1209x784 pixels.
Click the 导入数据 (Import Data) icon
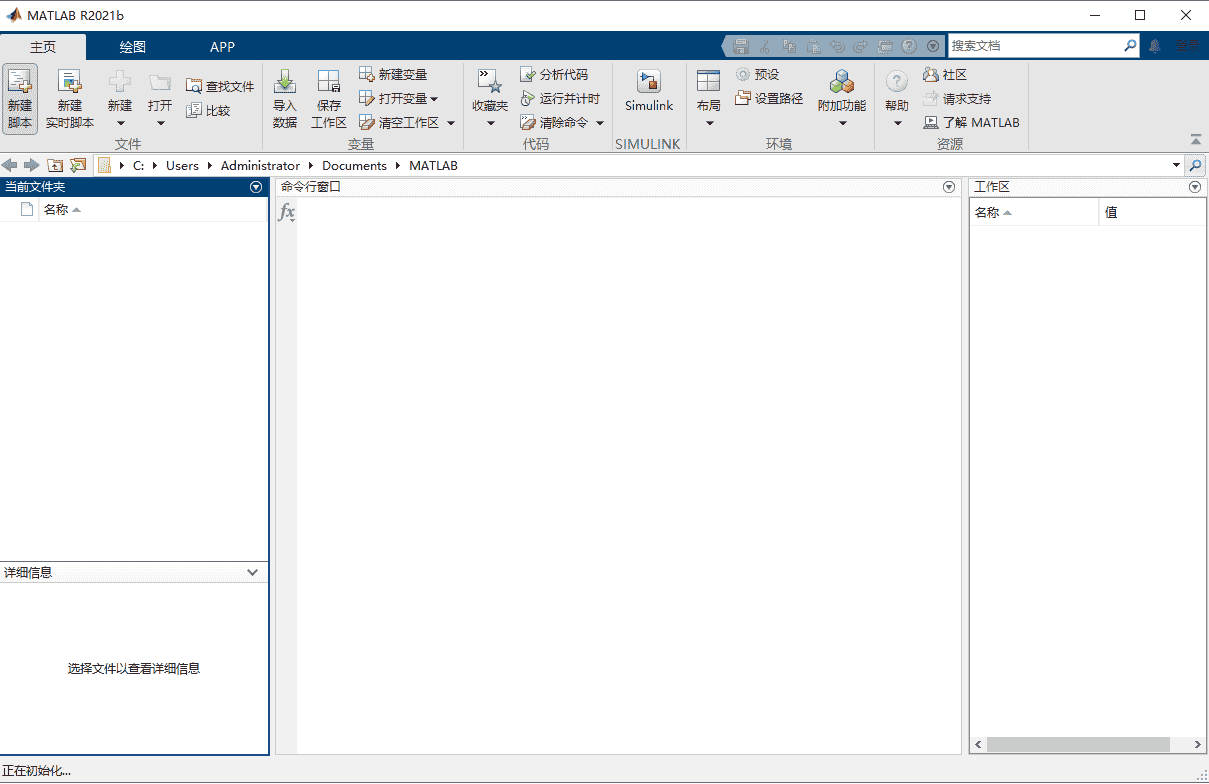pos(285,97)
